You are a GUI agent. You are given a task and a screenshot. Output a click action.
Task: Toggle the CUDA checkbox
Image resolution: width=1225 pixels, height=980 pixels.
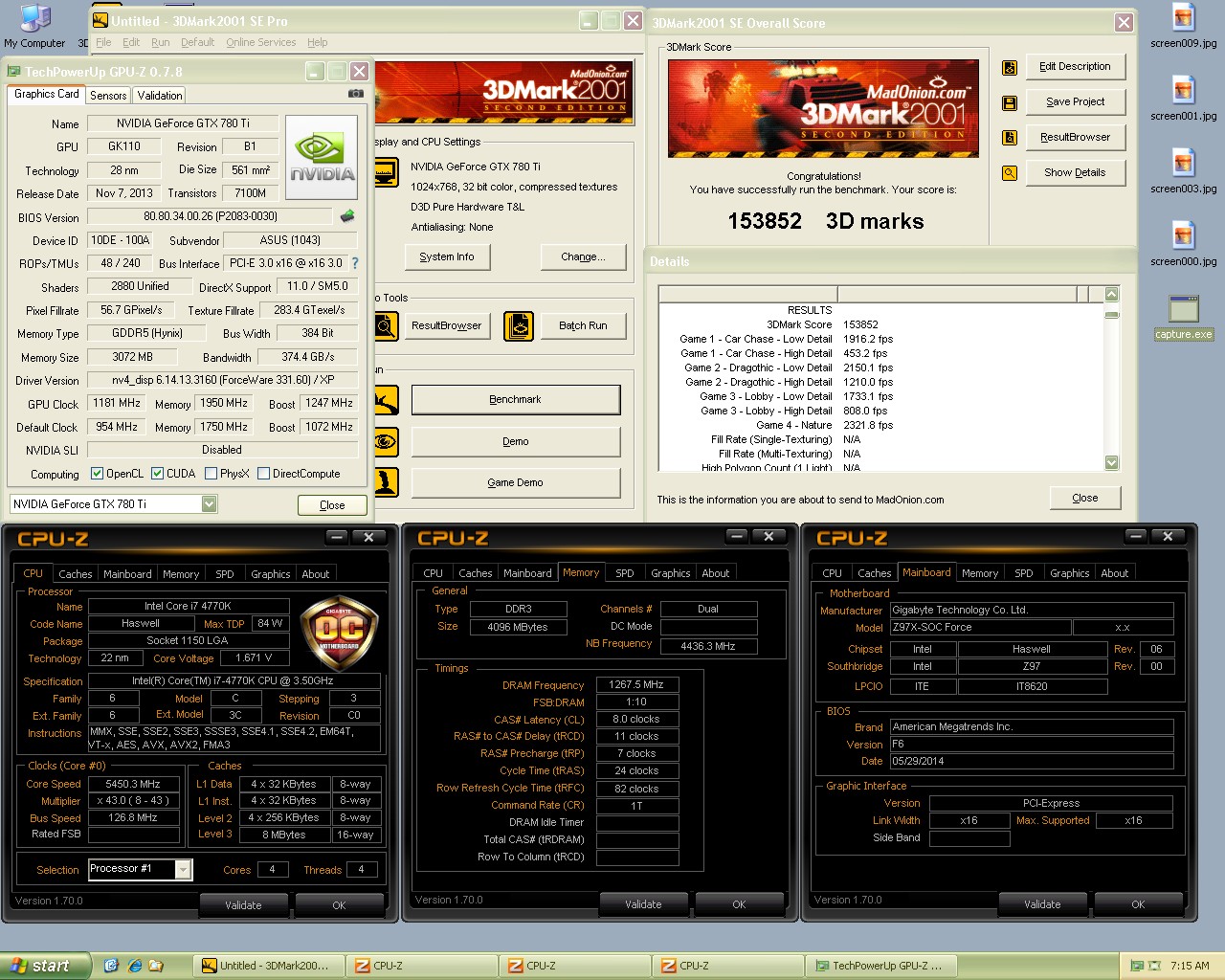point(157,473)
